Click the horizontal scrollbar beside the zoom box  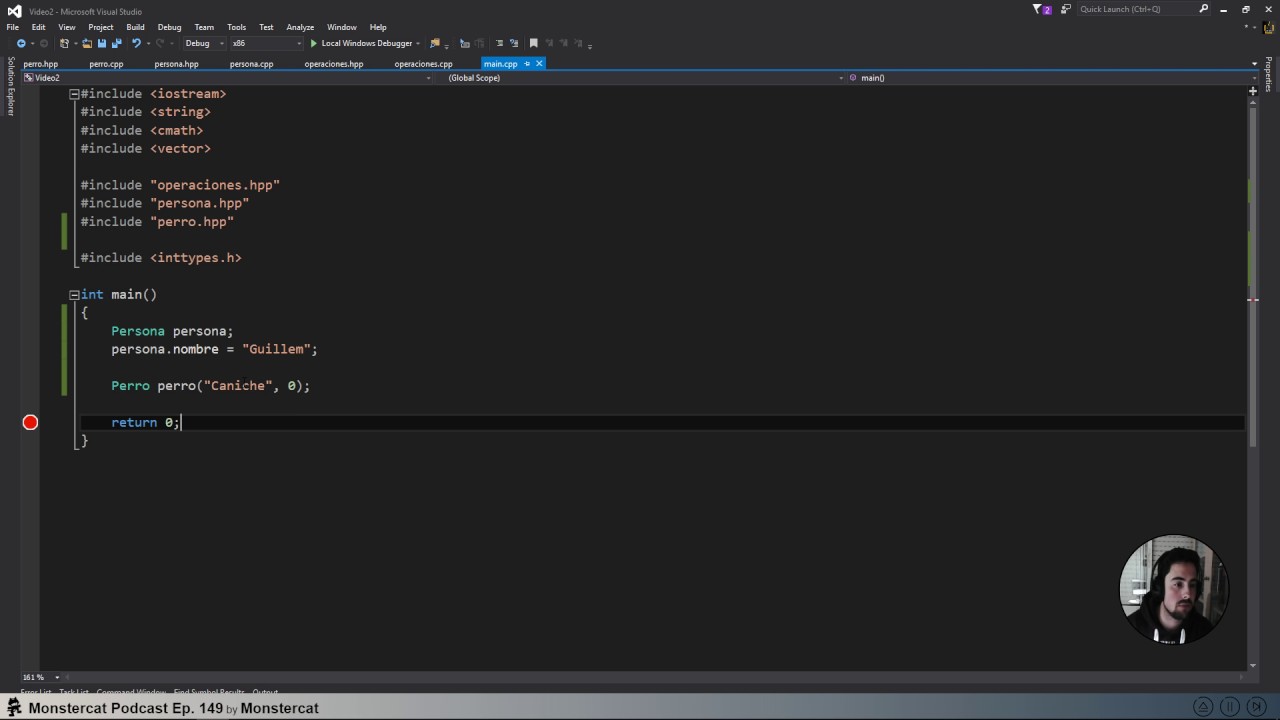655,677
